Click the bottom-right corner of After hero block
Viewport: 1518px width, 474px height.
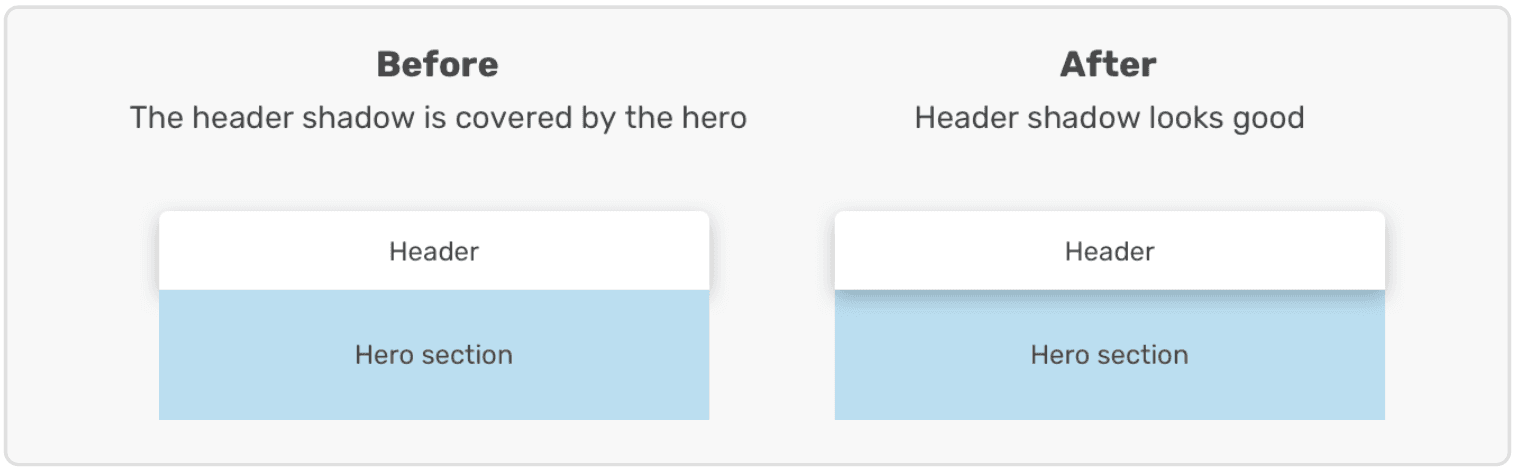coord(1381,415)
